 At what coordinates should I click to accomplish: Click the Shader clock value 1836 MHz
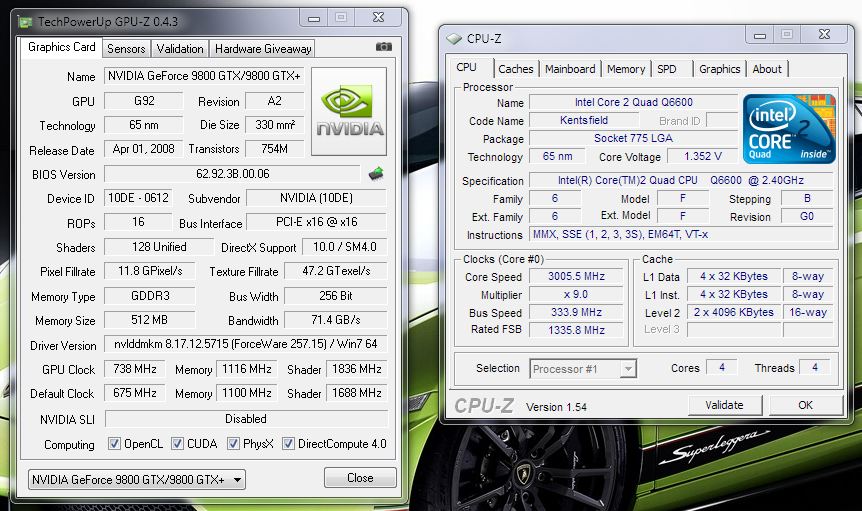(x=357, y=369)
